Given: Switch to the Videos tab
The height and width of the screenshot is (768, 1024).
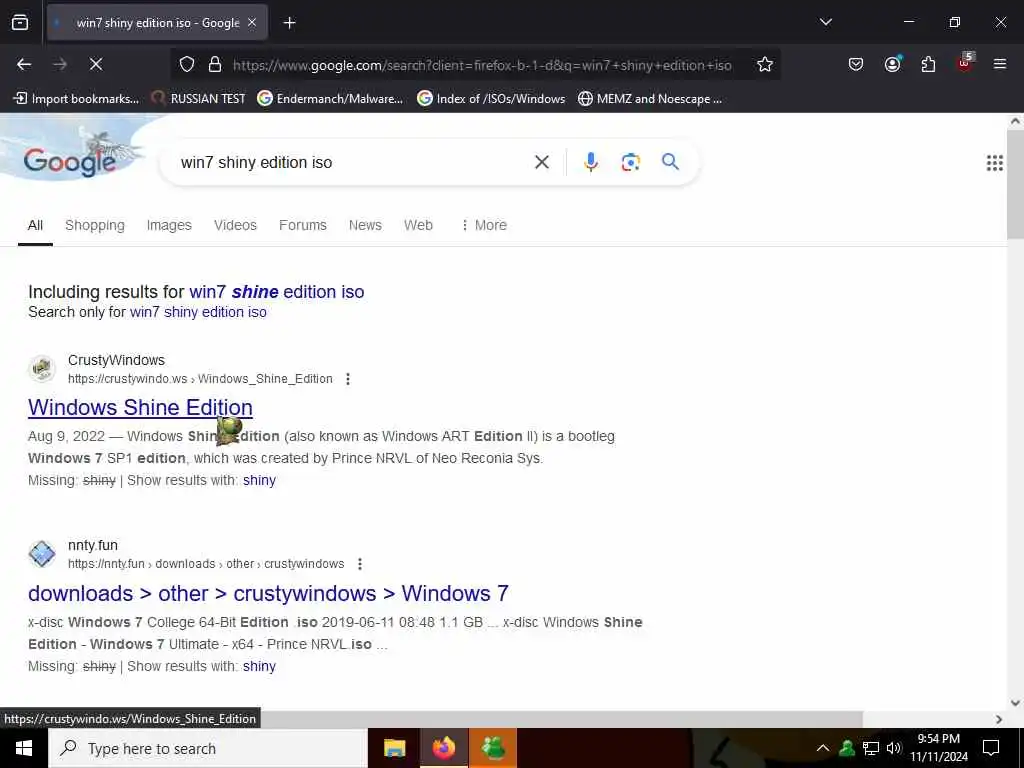Looking at the screenshot, I should [x=235, y=225].
